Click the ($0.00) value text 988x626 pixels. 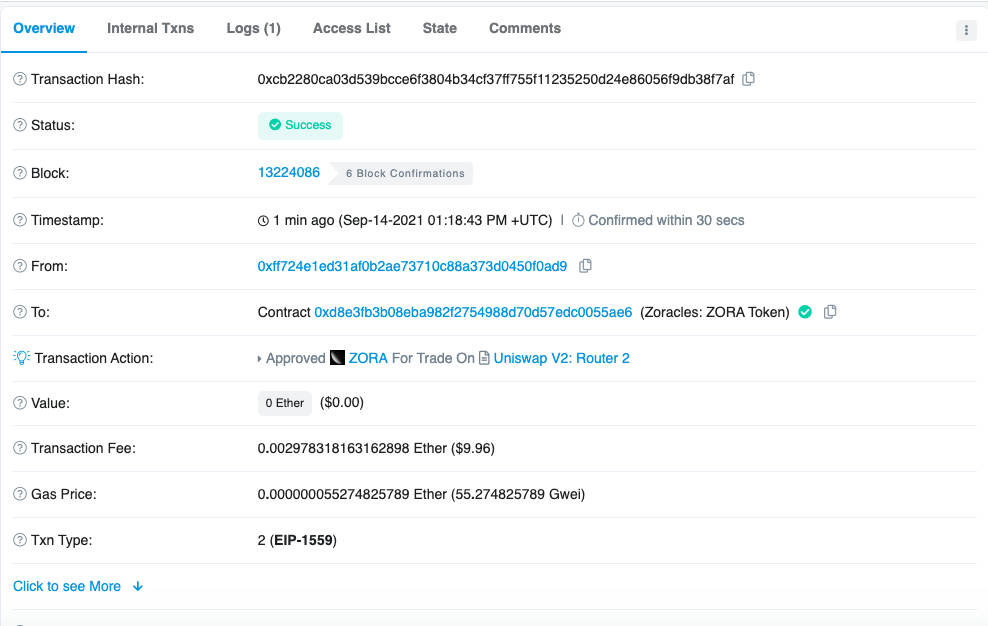coord(342,402)
